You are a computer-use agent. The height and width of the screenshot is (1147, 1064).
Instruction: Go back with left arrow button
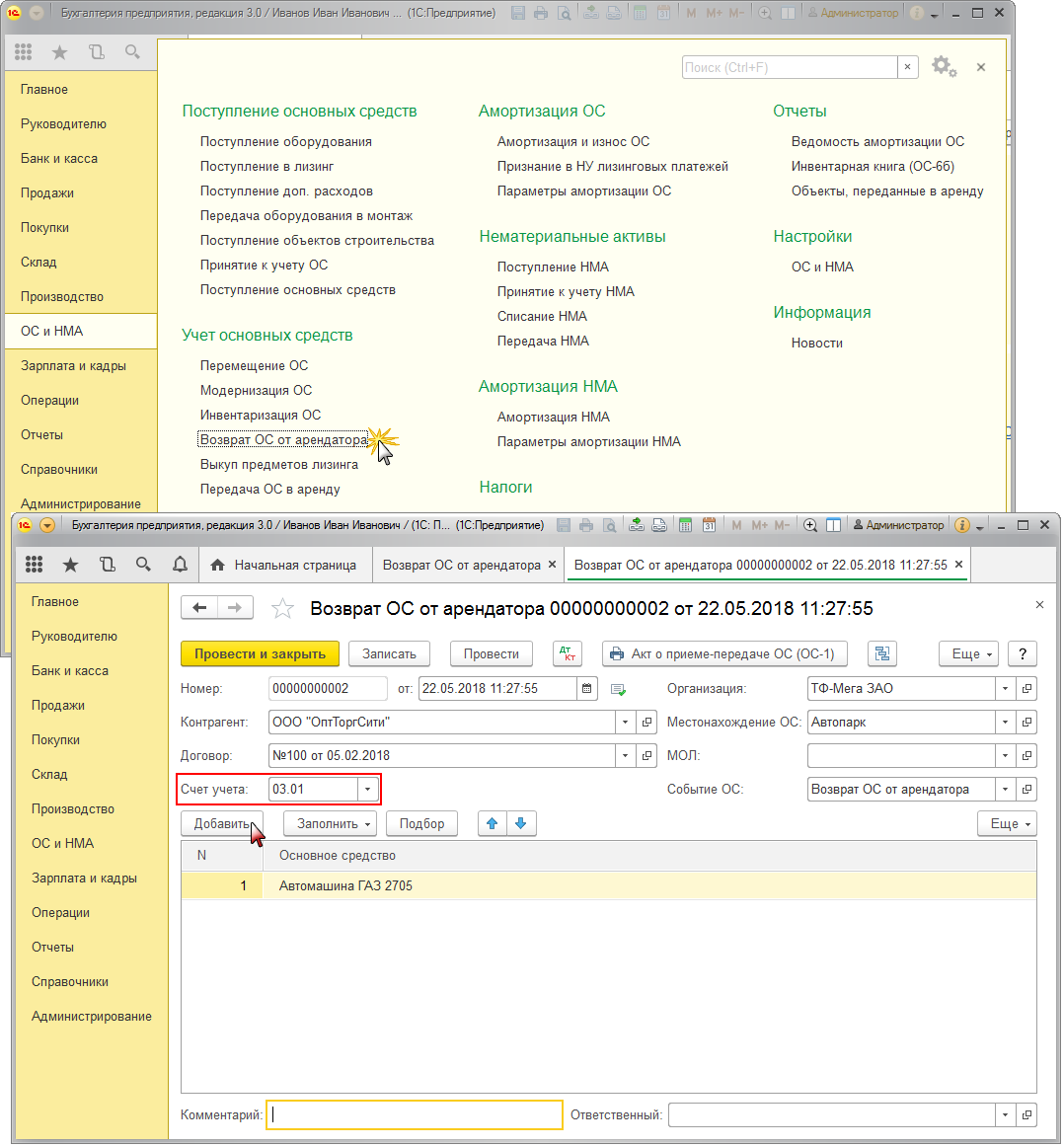pyautogui.click(x=199, y=608)
